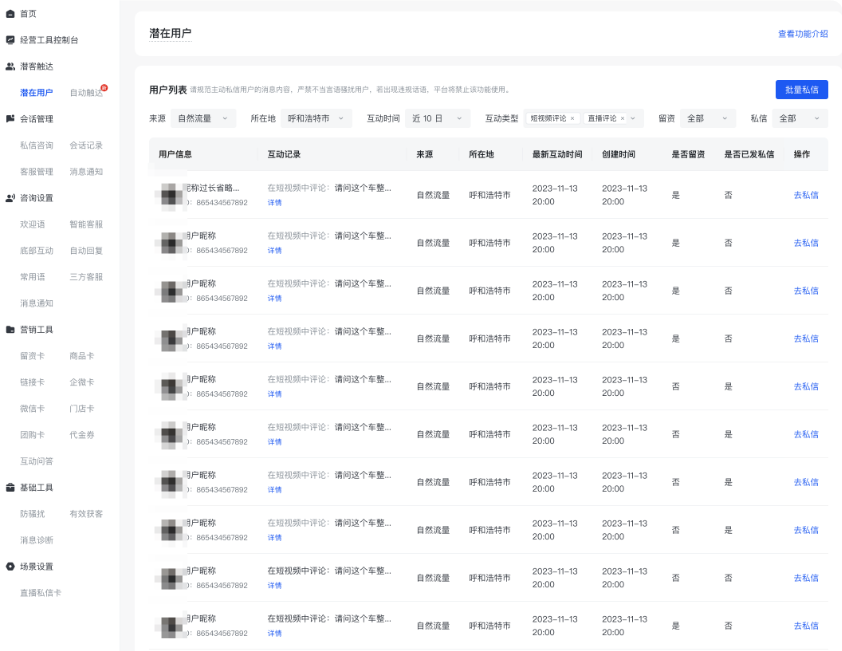Remove the 直播评论 filter tag
Screen dimensions: 842x651
pyautogui.click(x=622, y=118)
